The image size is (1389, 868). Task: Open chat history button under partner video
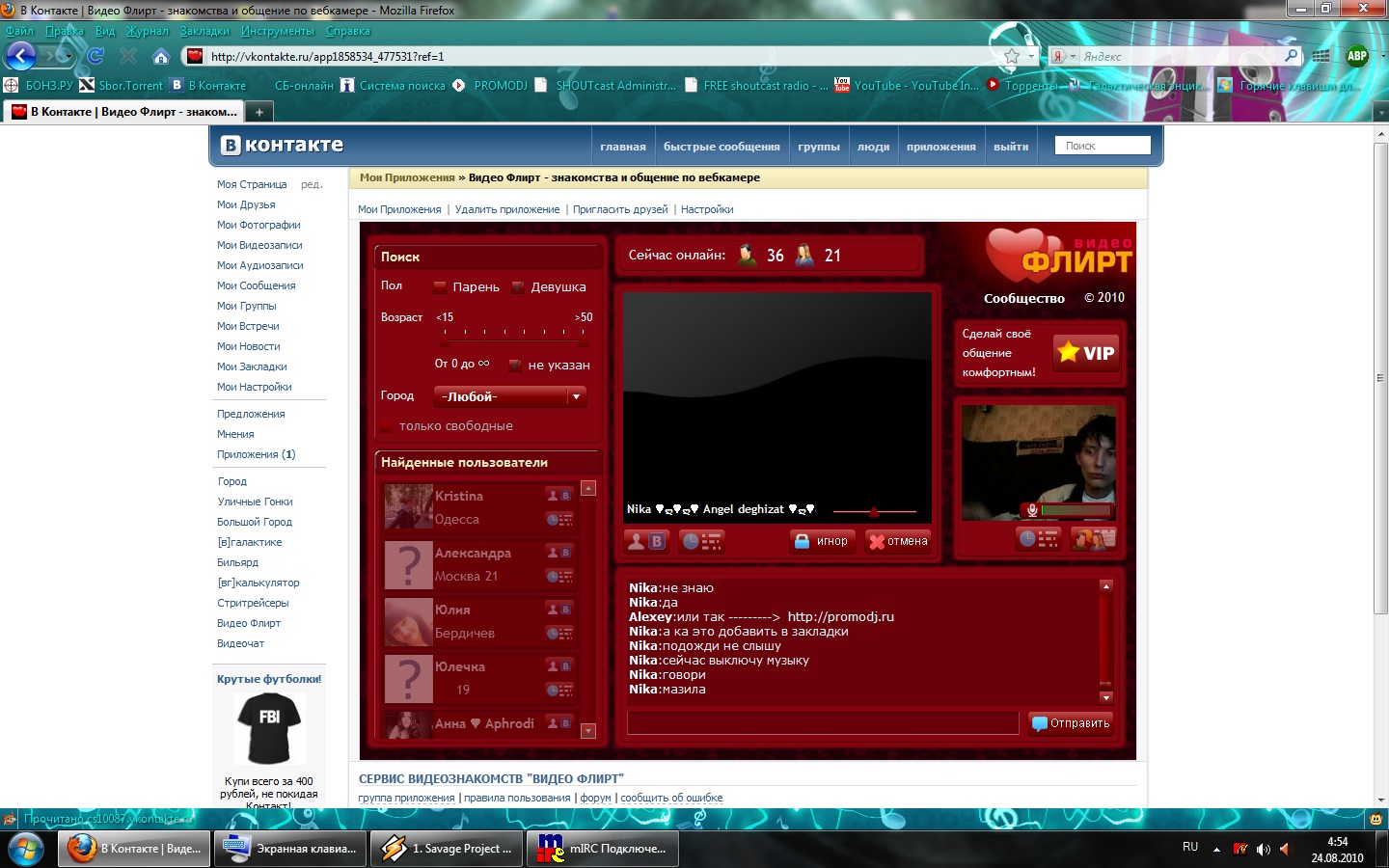point(701,541)
